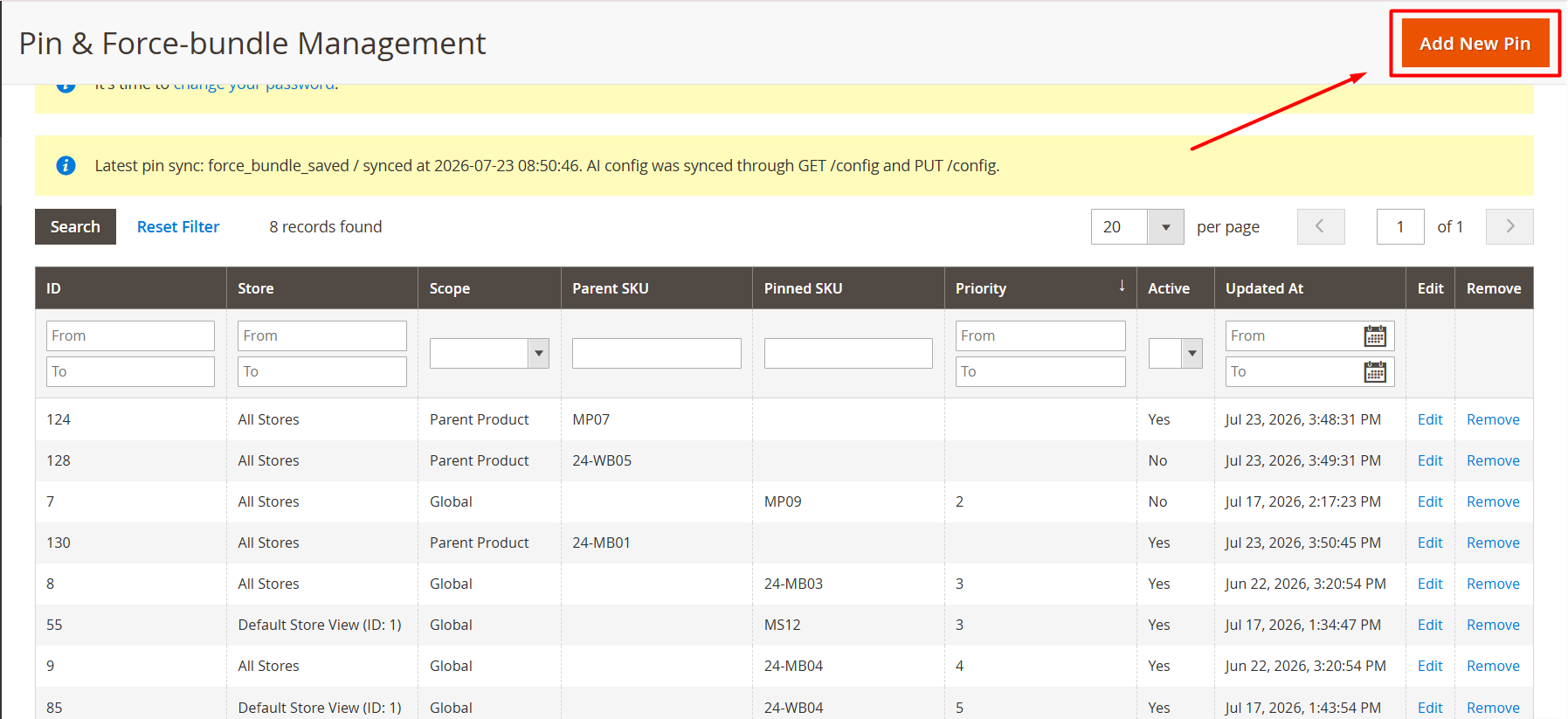The width and height of the screenshot is (1568, 719).
Task: Edit pin 9 with SKU 24-MB04
Action: pyautogui.click(x=1430, y=667)
